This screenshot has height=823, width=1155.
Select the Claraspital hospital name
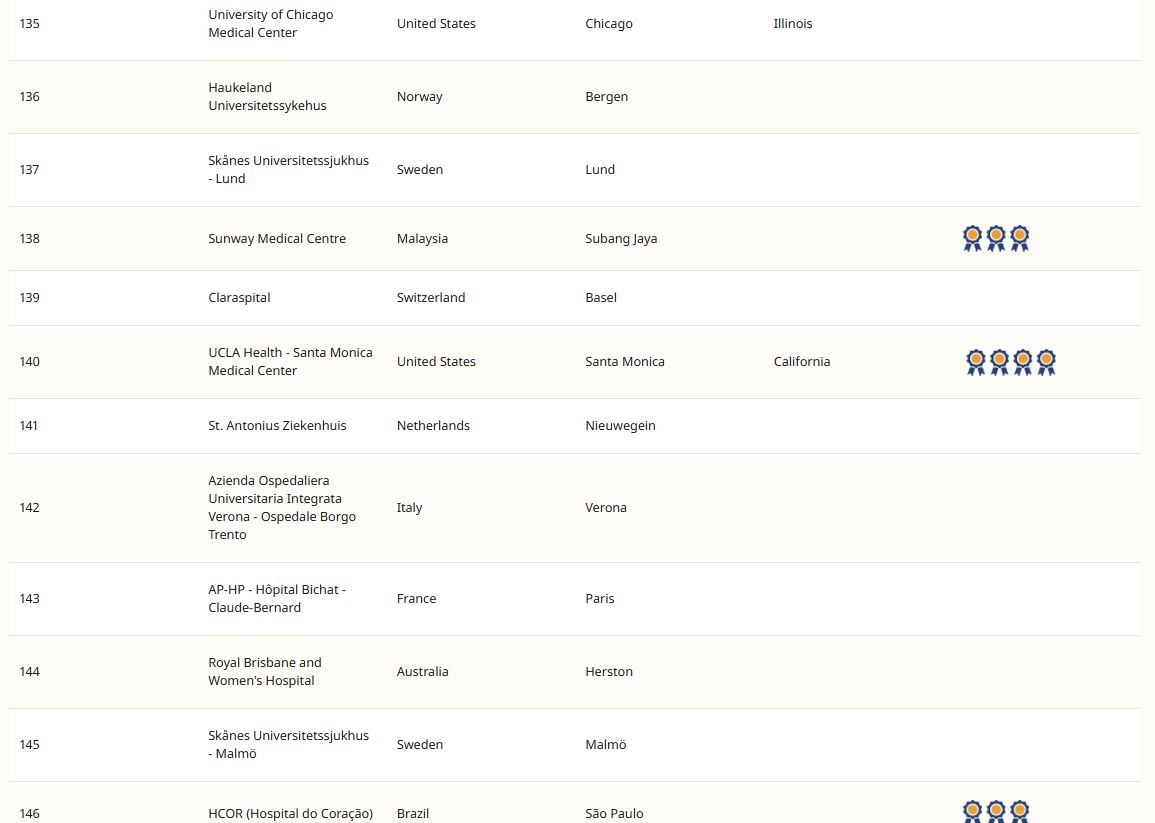click(x=239, y=298)
